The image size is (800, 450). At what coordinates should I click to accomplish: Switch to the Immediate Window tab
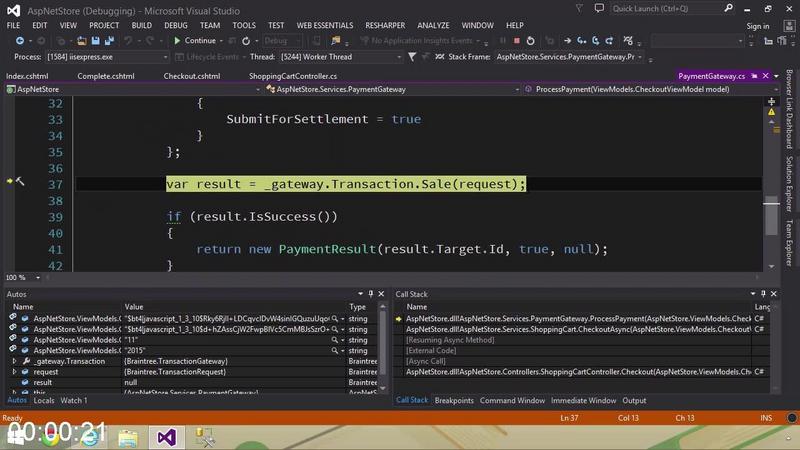583,401
